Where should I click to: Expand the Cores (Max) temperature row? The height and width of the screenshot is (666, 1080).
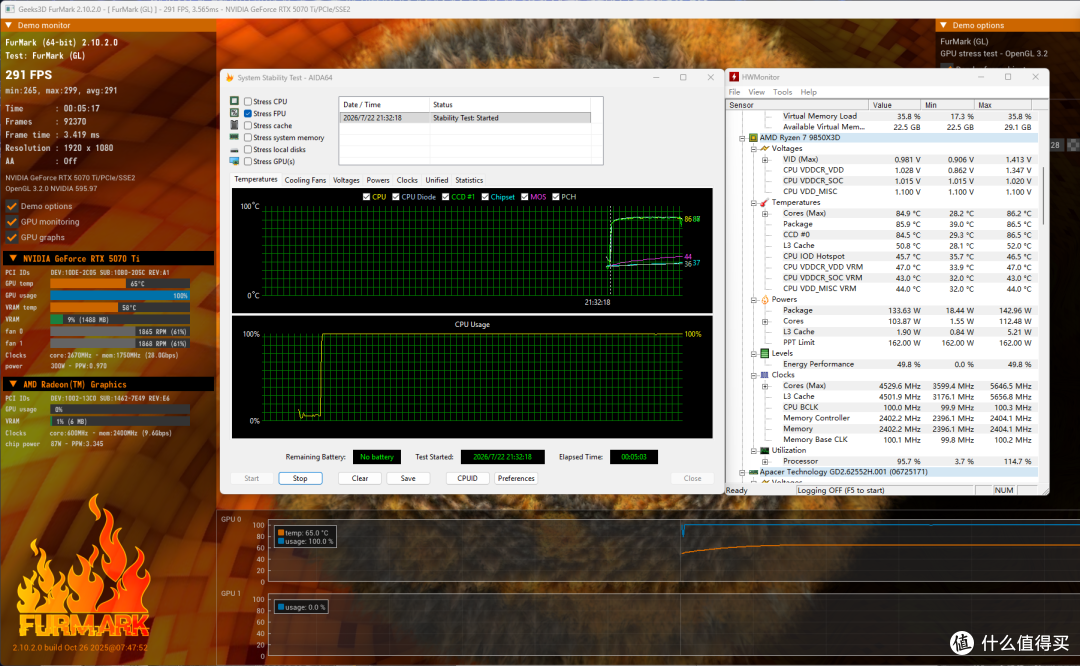[765, 214]
